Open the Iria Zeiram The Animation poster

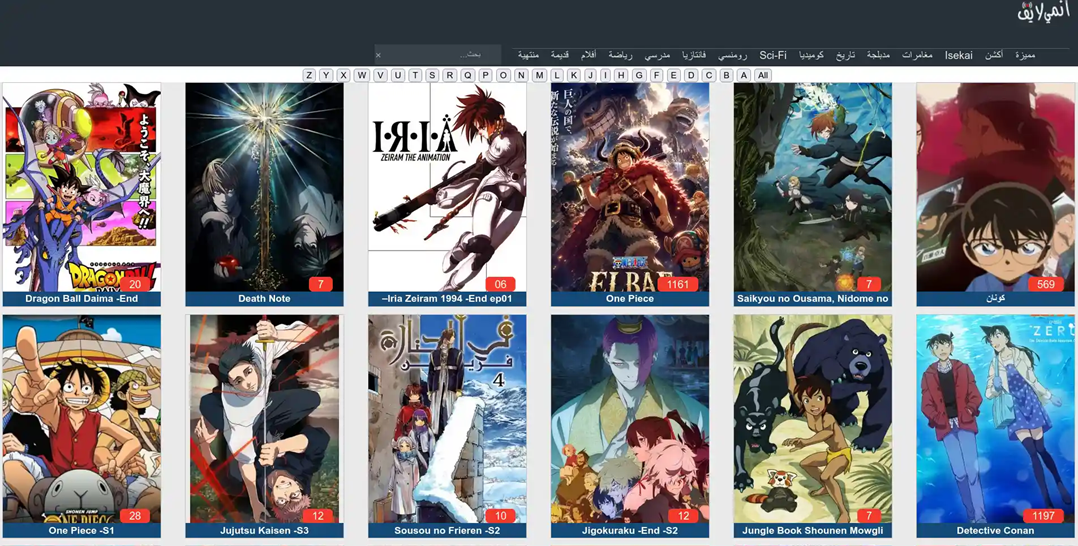[x=448, y=187]
